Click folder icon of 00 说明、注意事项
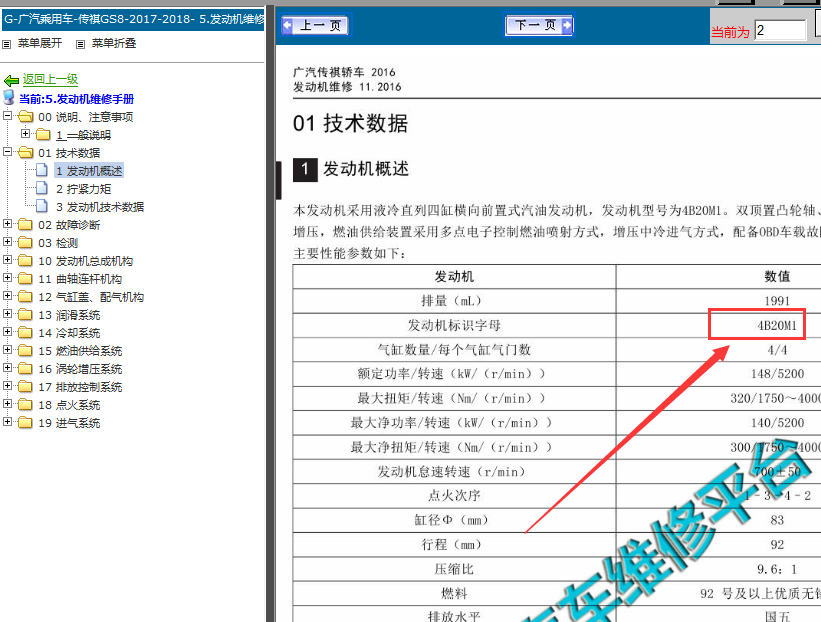The width and height of the screenshot is (821, 622). [25, 116]
